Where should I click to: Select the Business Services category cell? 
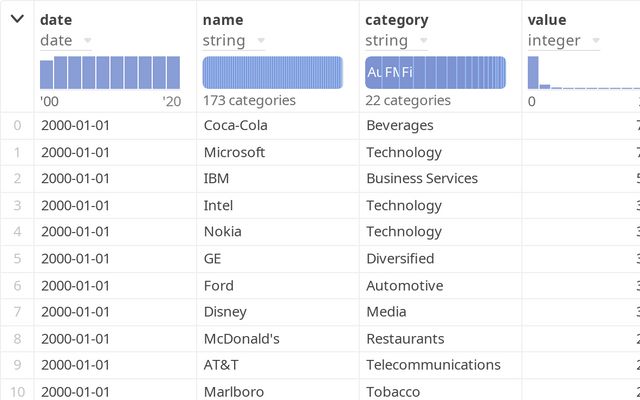[422, 179]
